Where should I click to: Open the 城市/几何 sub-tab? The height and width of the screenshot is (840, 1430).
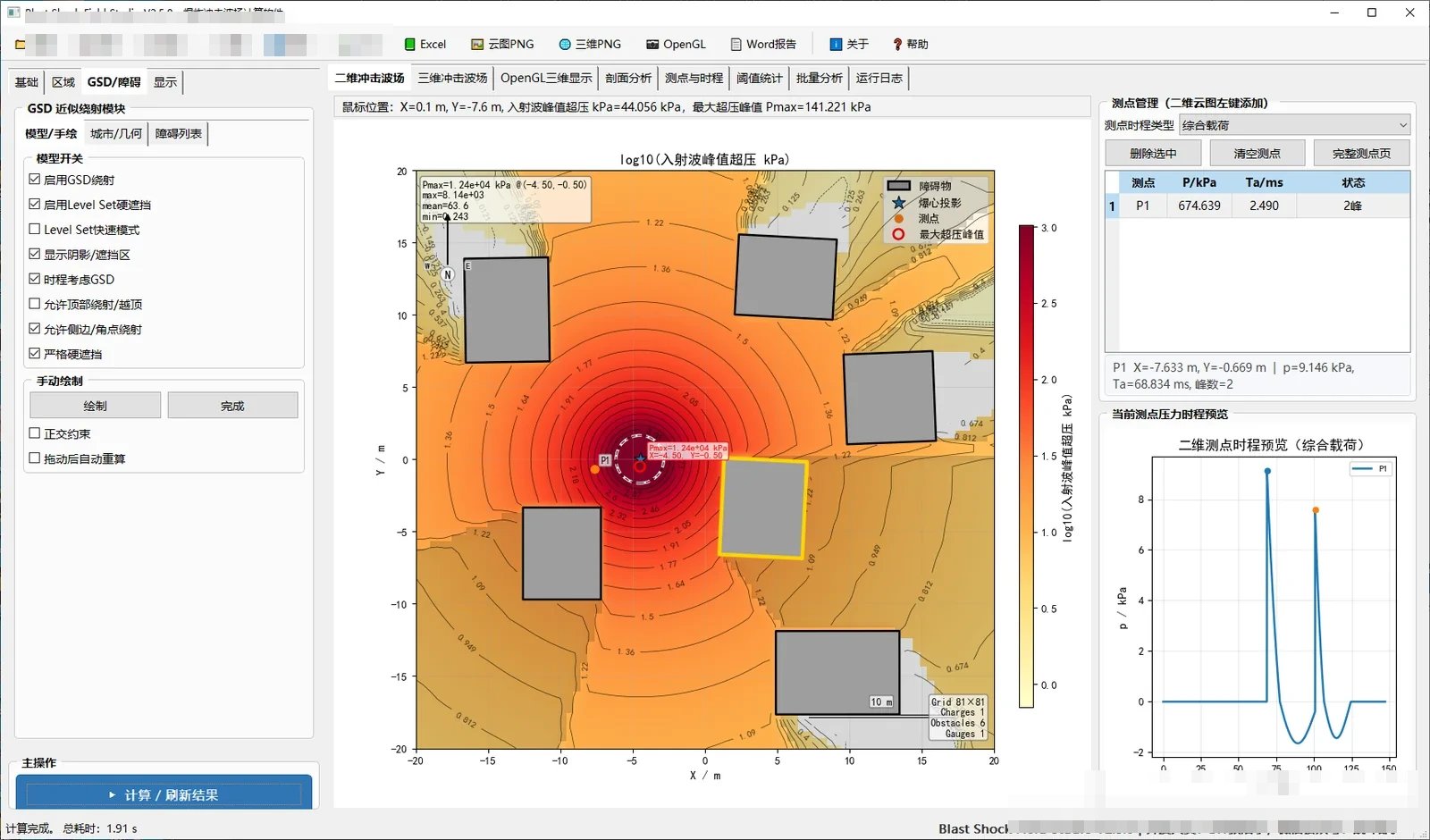point(116,134)
